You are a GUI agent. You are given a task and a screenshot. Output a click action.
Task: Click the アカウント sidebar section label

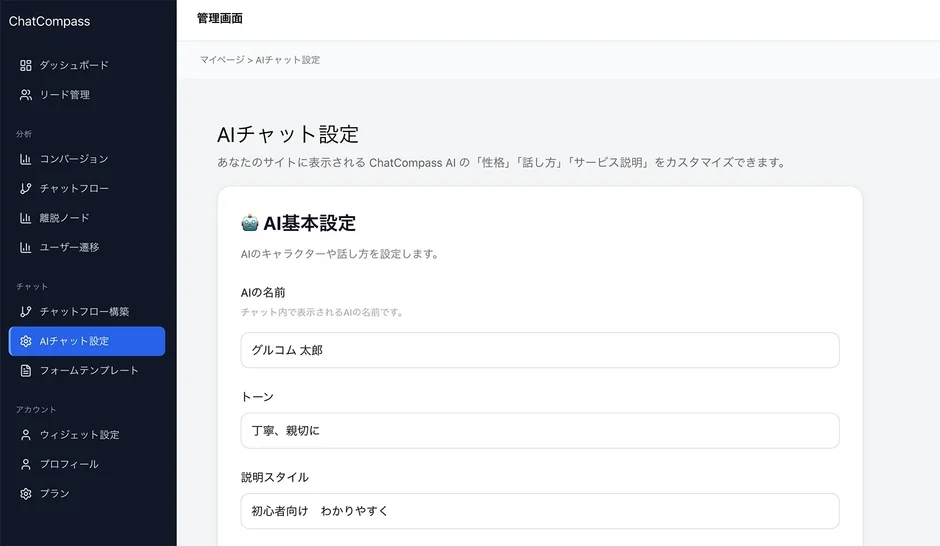(36, 409)
